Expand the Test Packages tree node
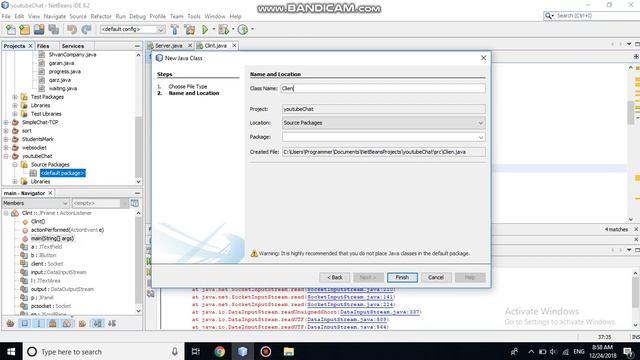Screen dimensions: 640x360 pos(15,97)
